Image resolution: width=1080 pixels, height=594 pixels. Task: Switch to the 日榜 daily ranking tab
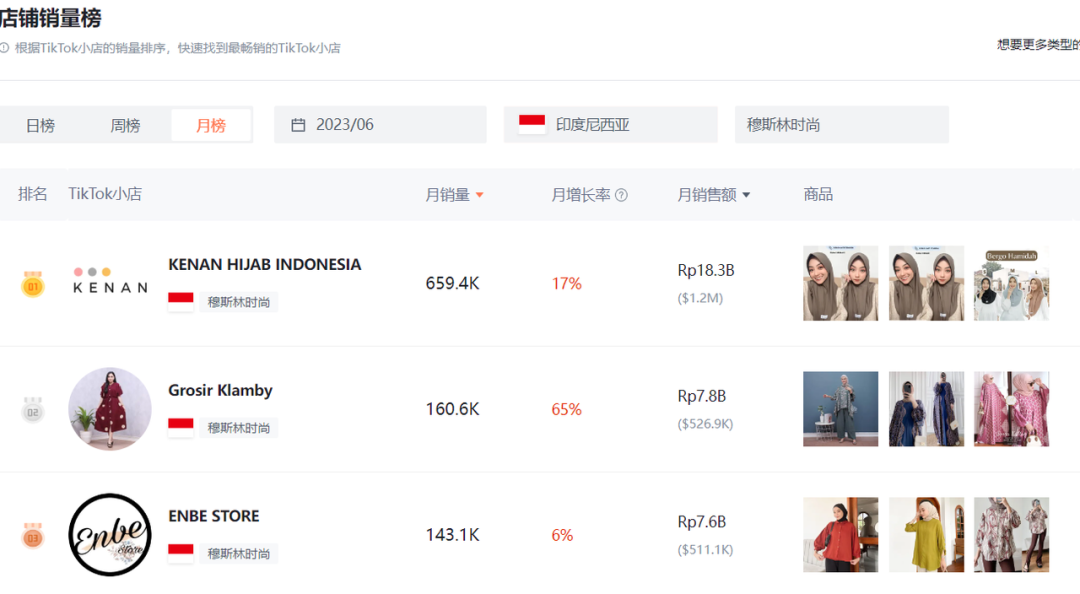pos(41,125)
